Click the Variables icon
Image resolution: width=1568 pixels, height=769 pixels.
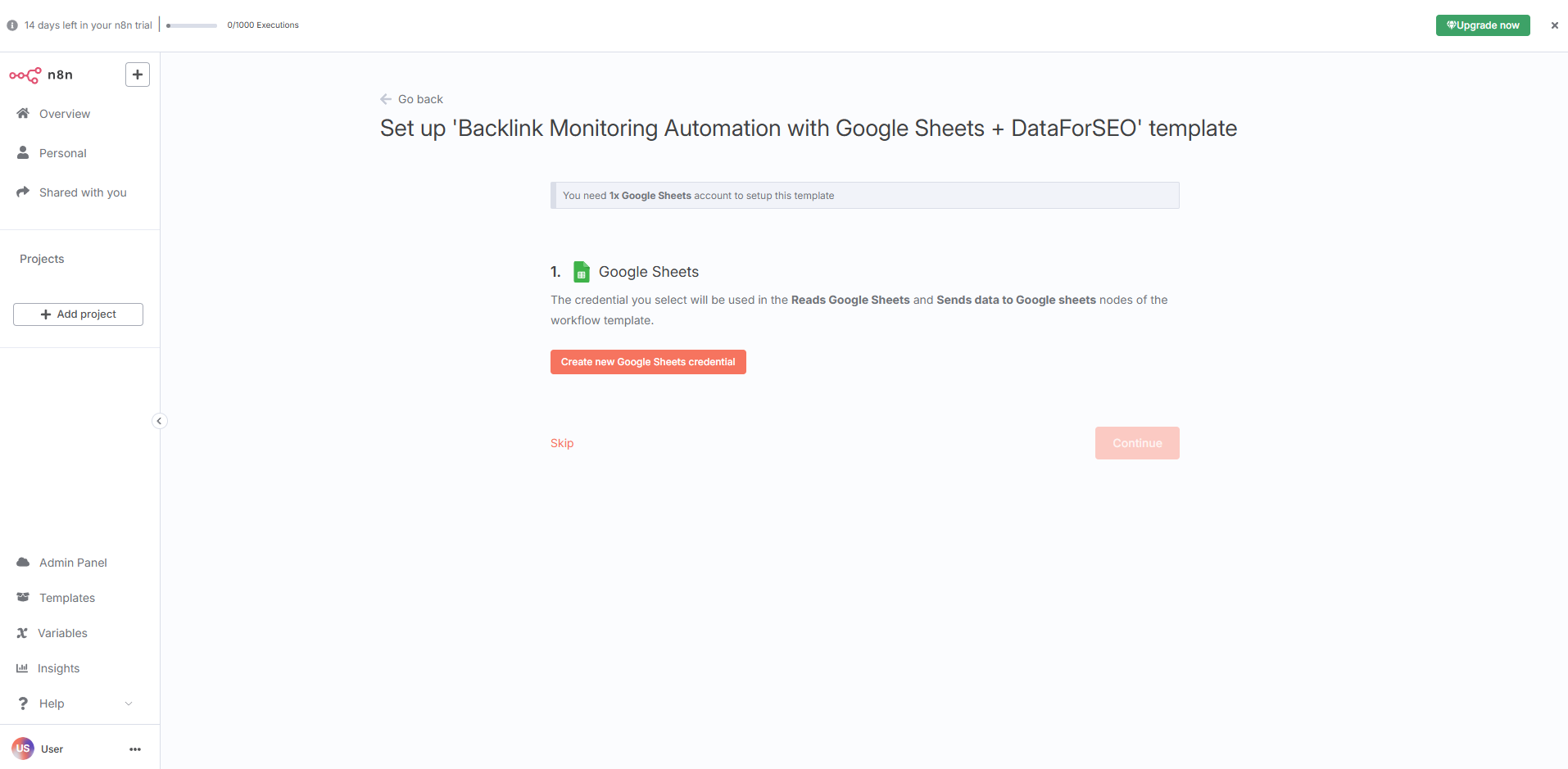(22, 632)
